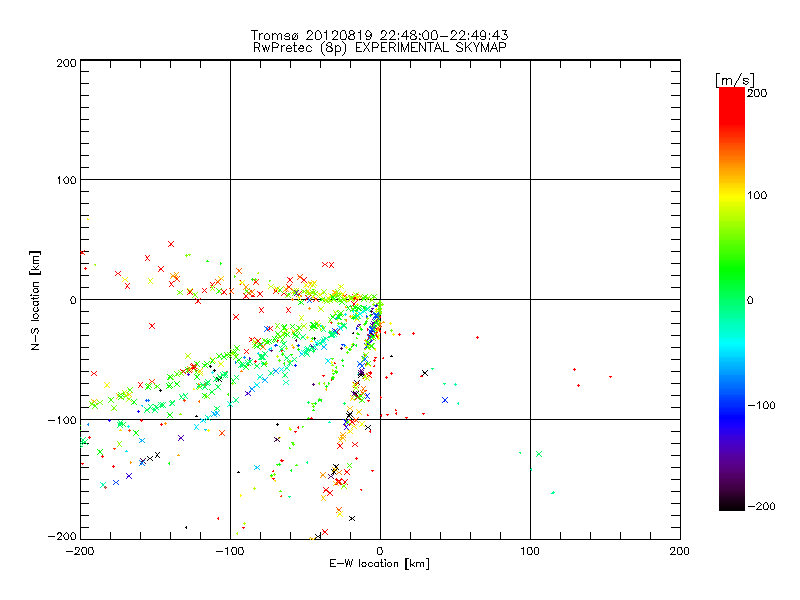Click the isolated blue X marker east of origin
Viewport: 800px width, 600px height.
445,400
